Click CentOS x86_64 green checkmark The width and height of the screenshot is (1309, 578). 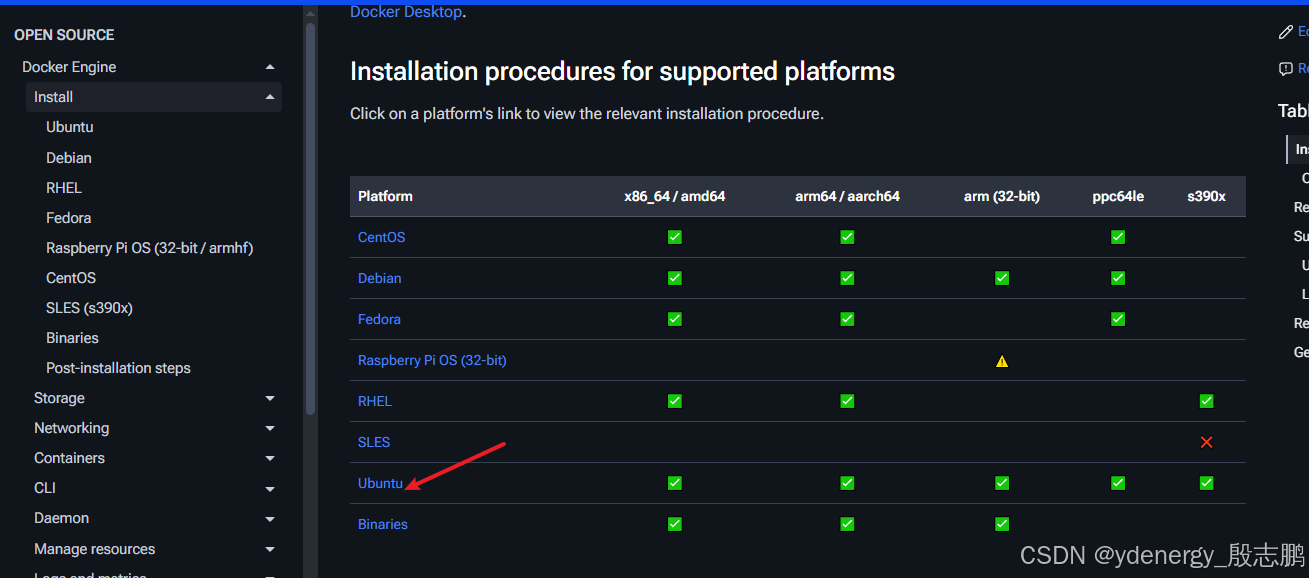[x=675, y=237]
